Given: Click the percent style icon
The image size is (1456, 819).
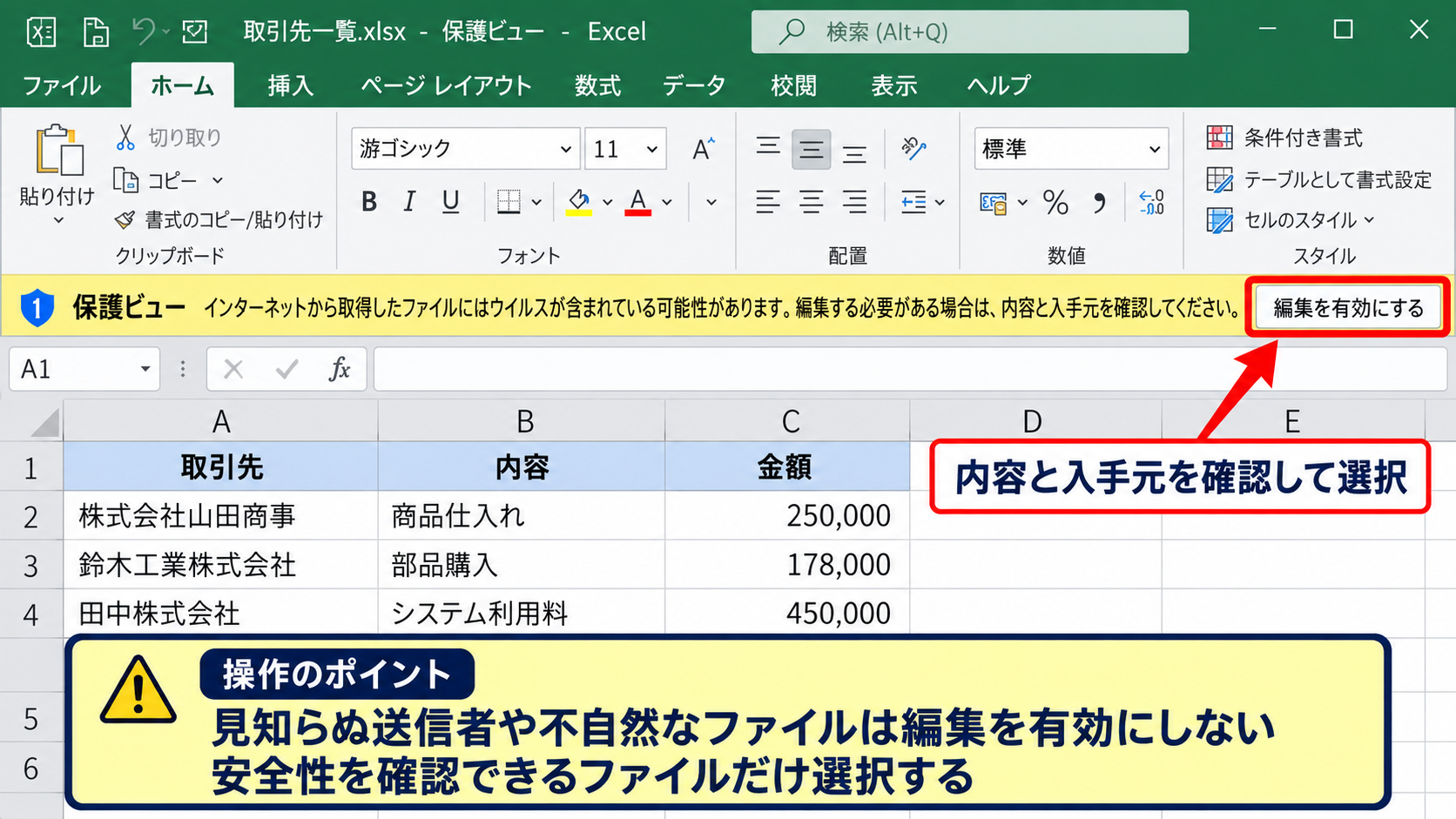Looking at the screenshot, I should 1055,203.
